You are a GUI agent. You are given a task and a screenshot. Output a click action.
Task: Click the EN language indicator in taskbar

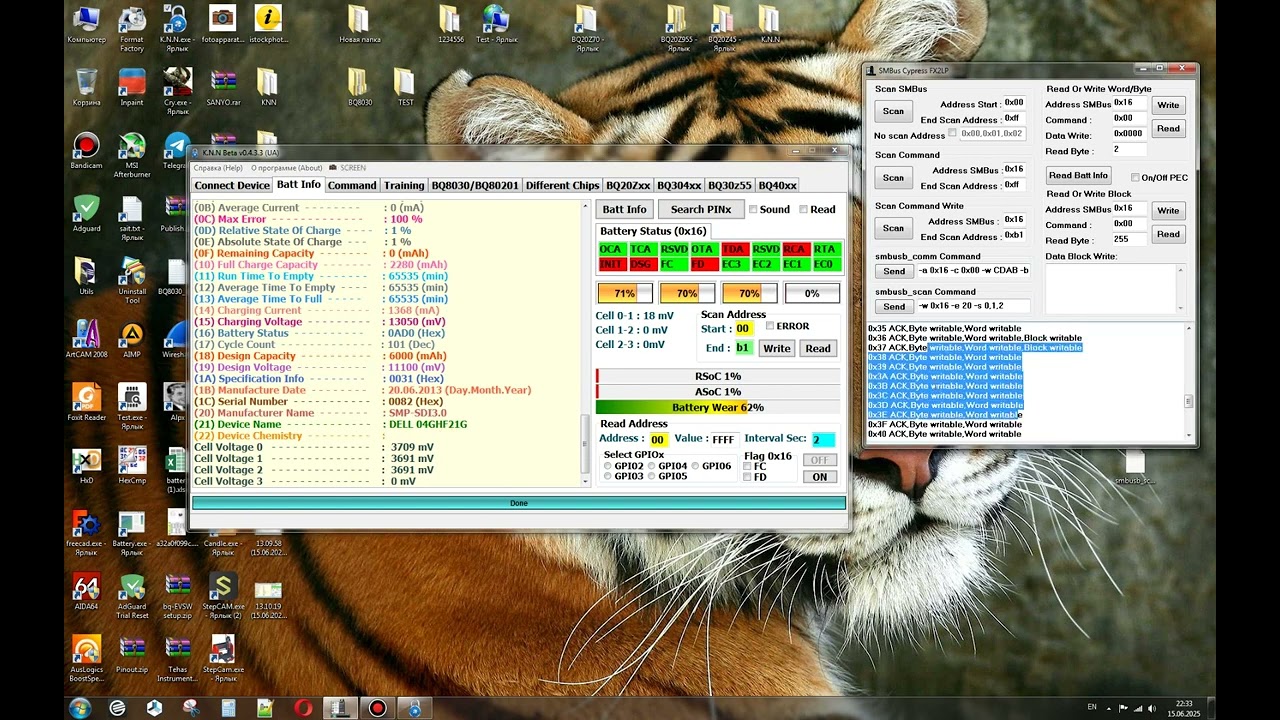(x=1092, y=707)
